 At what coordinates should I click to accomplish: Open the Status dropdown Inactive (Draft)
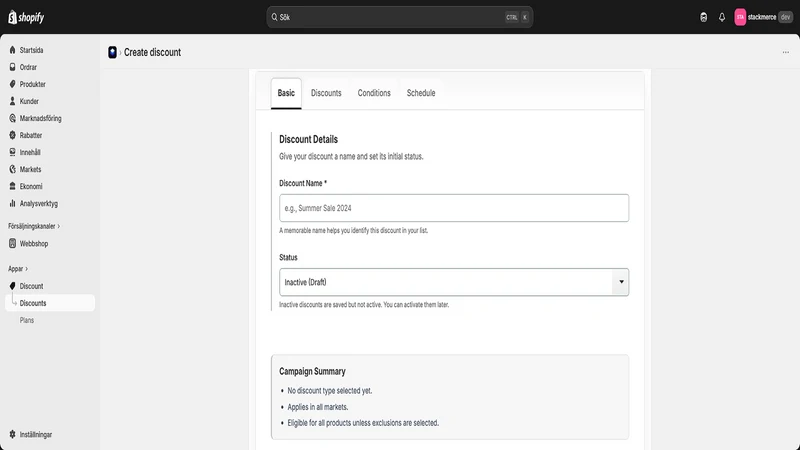pos(454,282)
